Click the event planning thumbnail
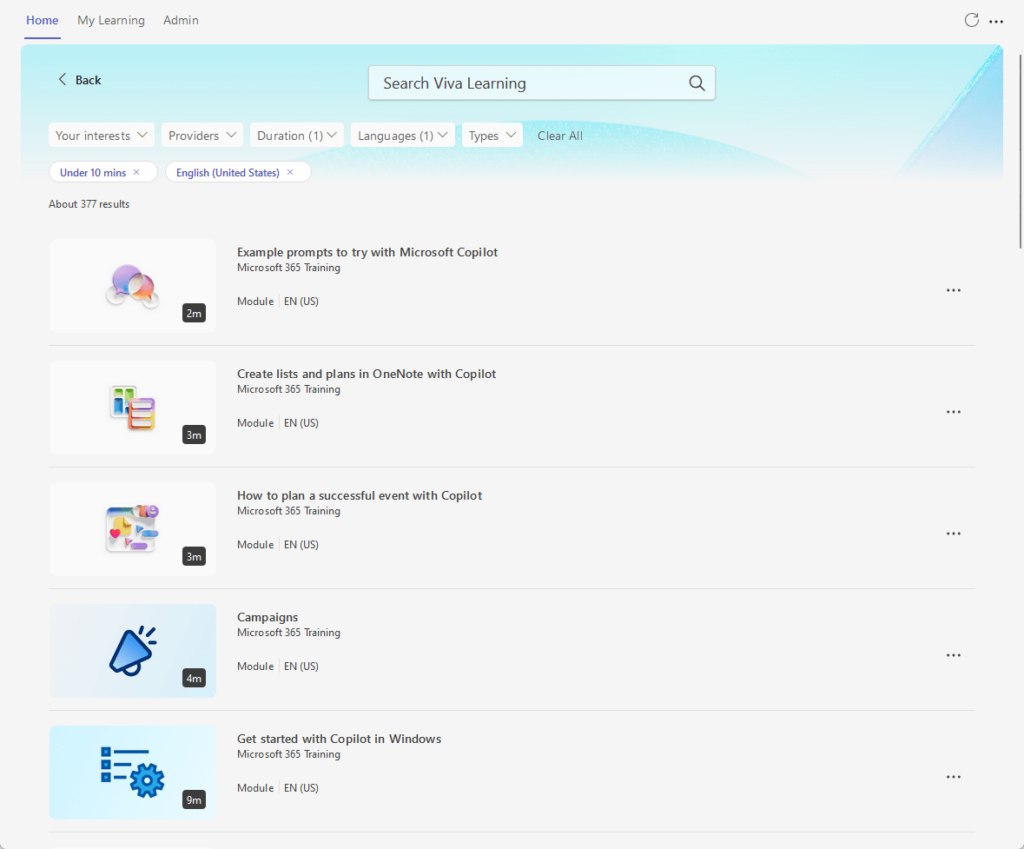 coord(133,529)
